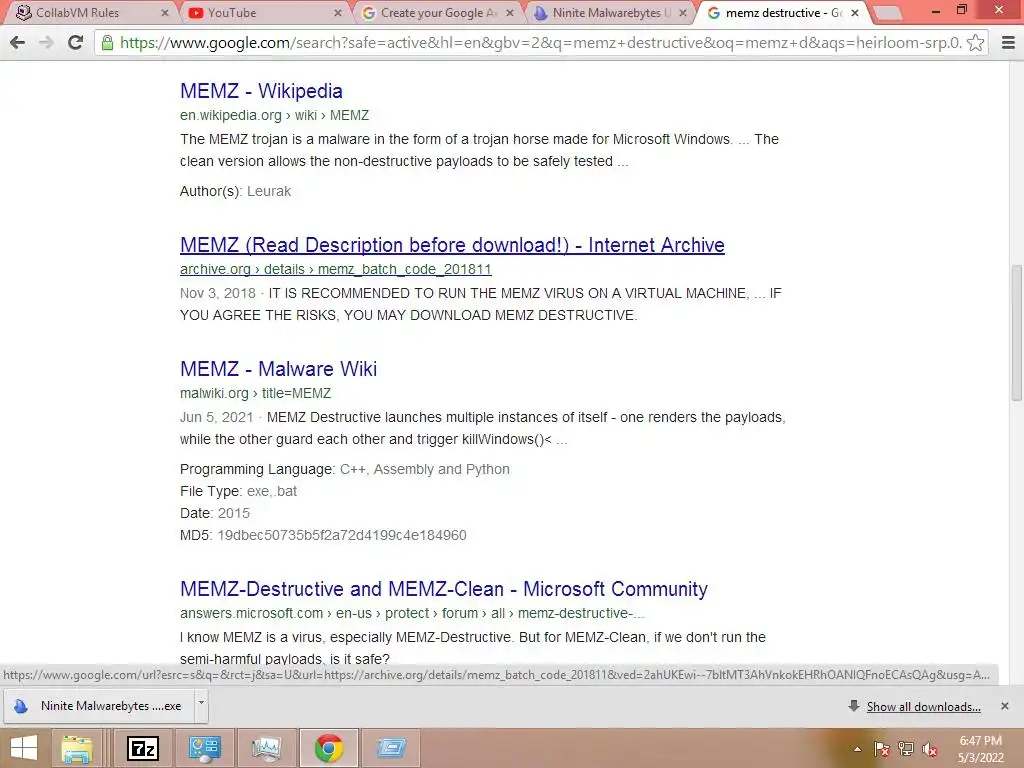Click the green padlock security icon
1024x768 pixels.
pyautogui.click(x=107, y=43)
